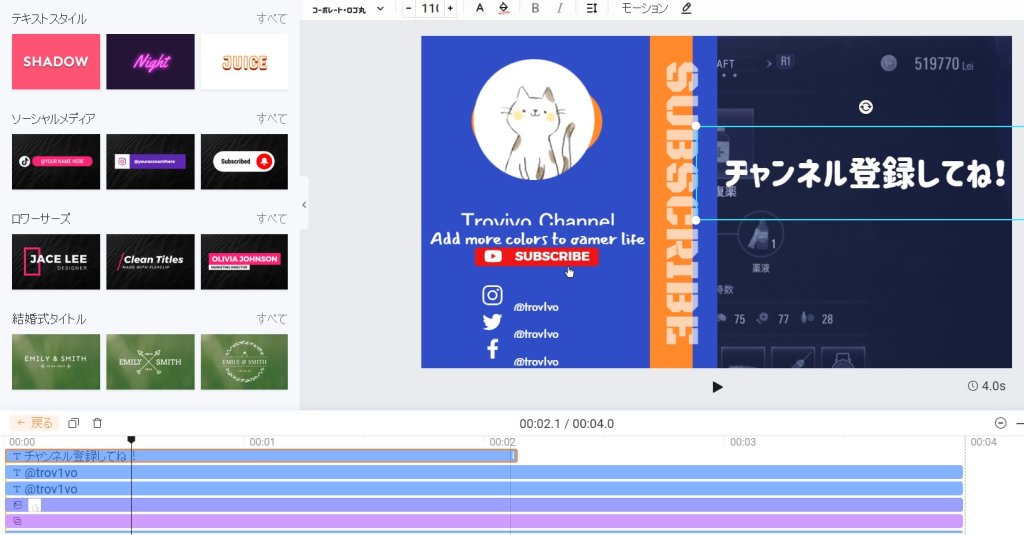Image resolution: width=1024 pixels, height=535 pixels.
Task: Toggle bold formatting in the text toolbar
Action: (x=535, y=8)
